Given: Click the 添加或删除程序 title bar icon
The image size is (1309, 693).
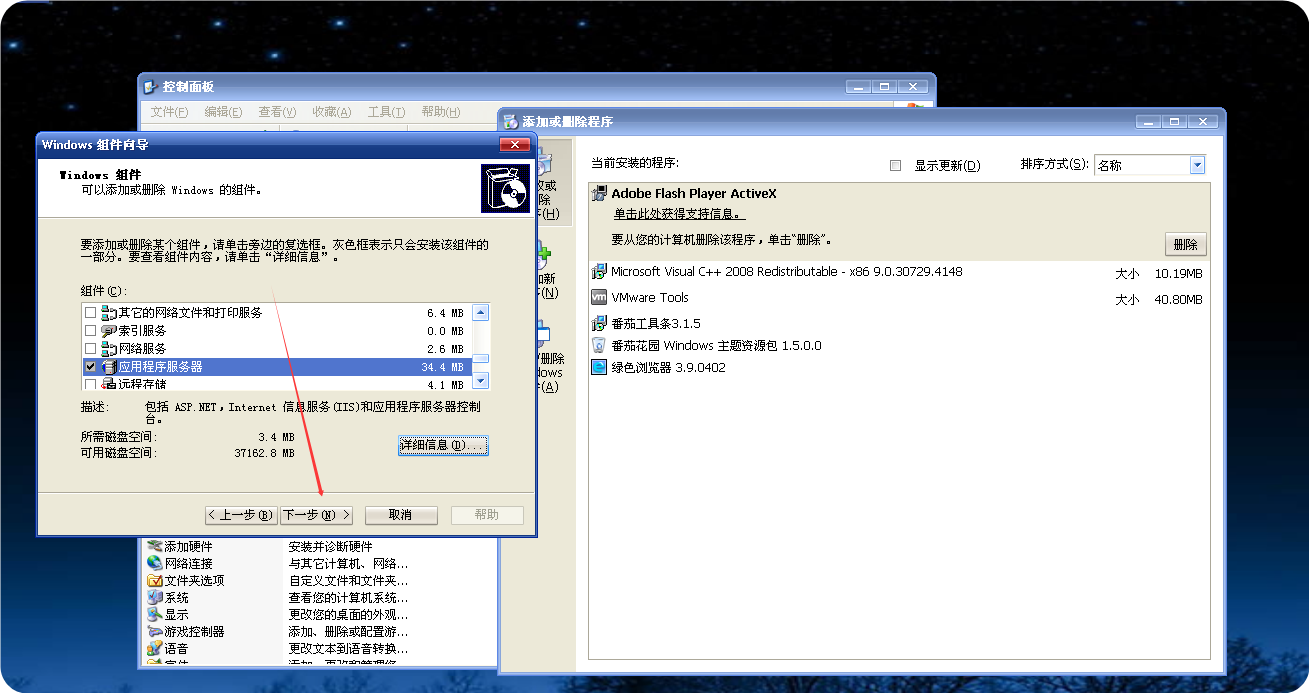Looking at the screenshot, I should [x=510, y=121].
